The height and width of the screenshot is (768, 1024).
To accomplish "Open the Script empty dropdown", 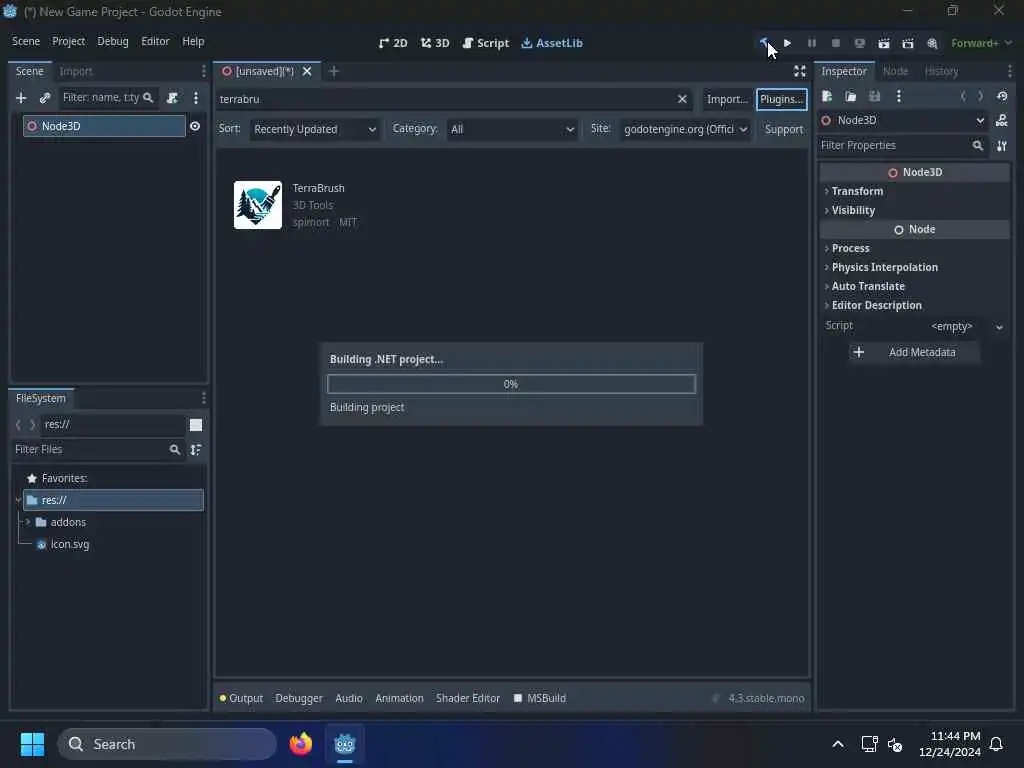I will (x=967, y=326).
